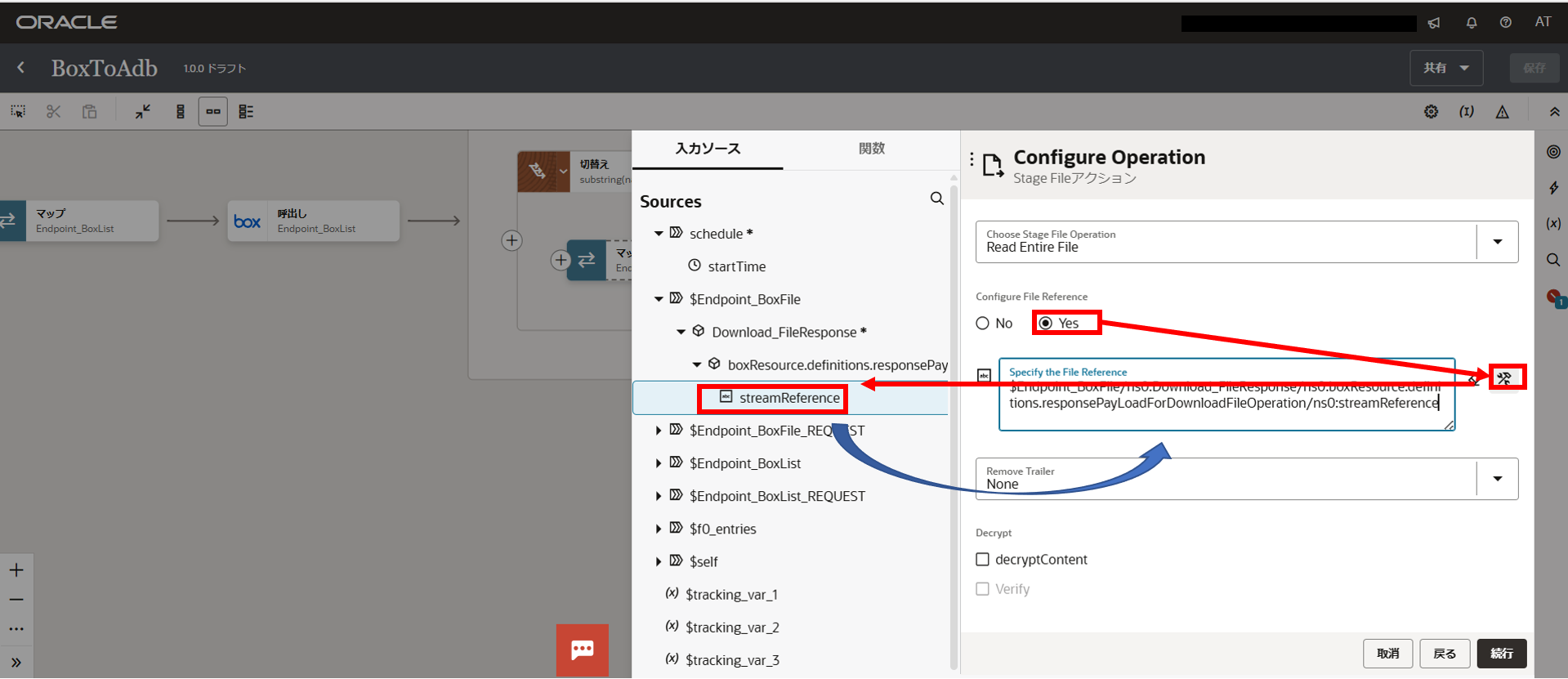Image resolution: width=1568 pixels, height=679 pixels.
Task: Click the 取消 cancel button
Action: (1387, 654)
